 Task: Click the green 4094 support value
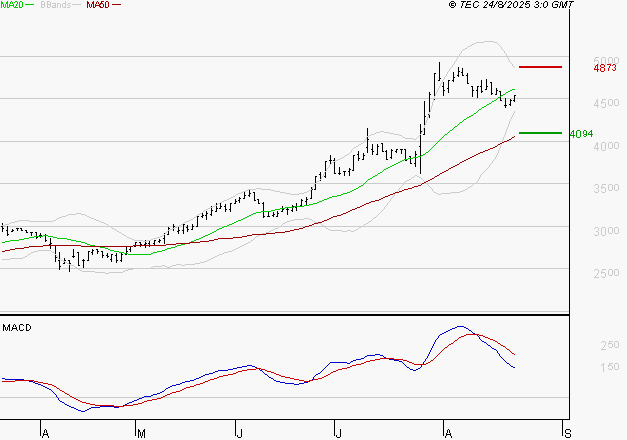tap(581, 134)
